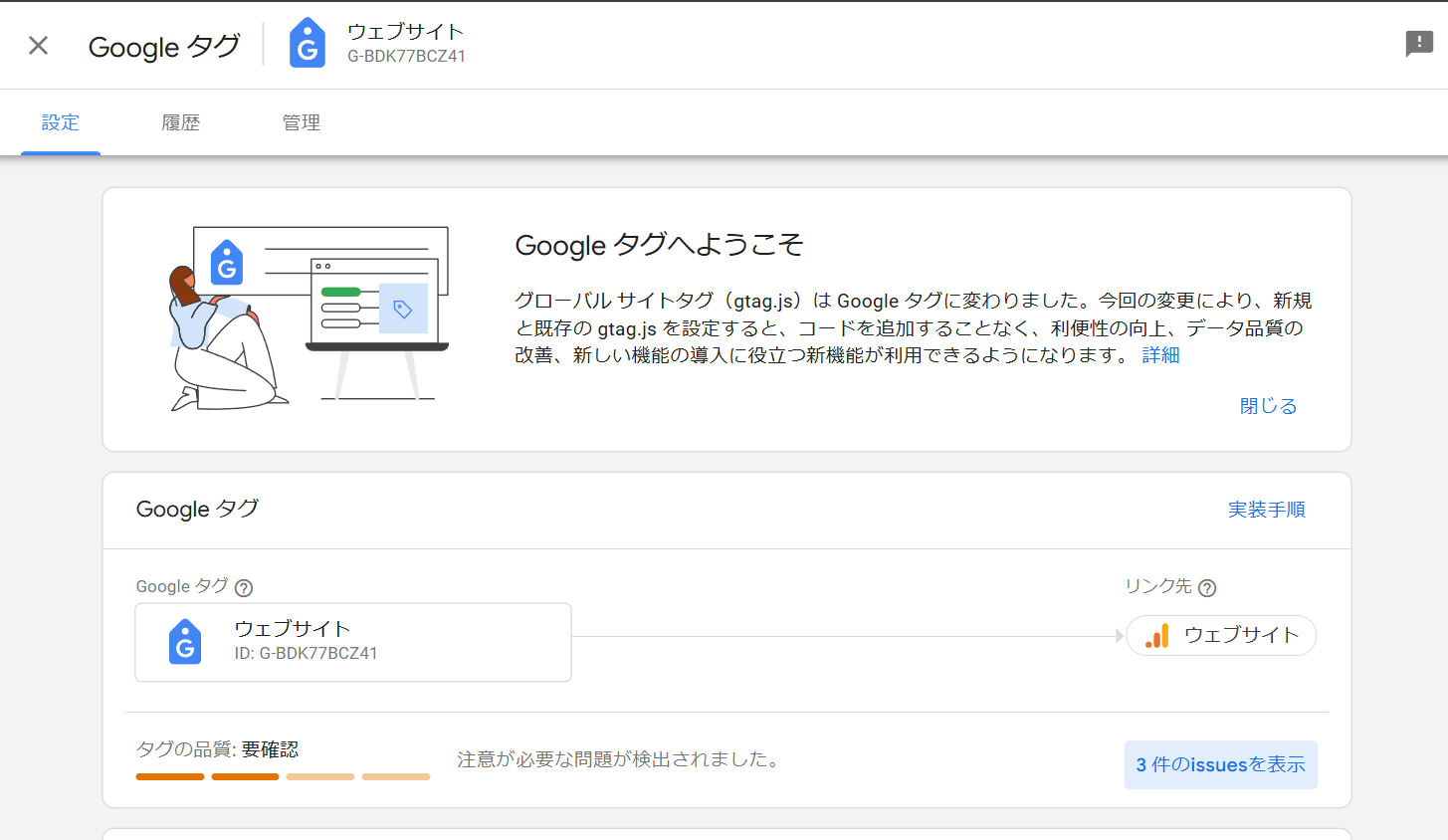1448x840 pixels.
Task: Open the ウェブサイト Analytics destination chip
Action: pyautogui.click(x=1221, y=636)
